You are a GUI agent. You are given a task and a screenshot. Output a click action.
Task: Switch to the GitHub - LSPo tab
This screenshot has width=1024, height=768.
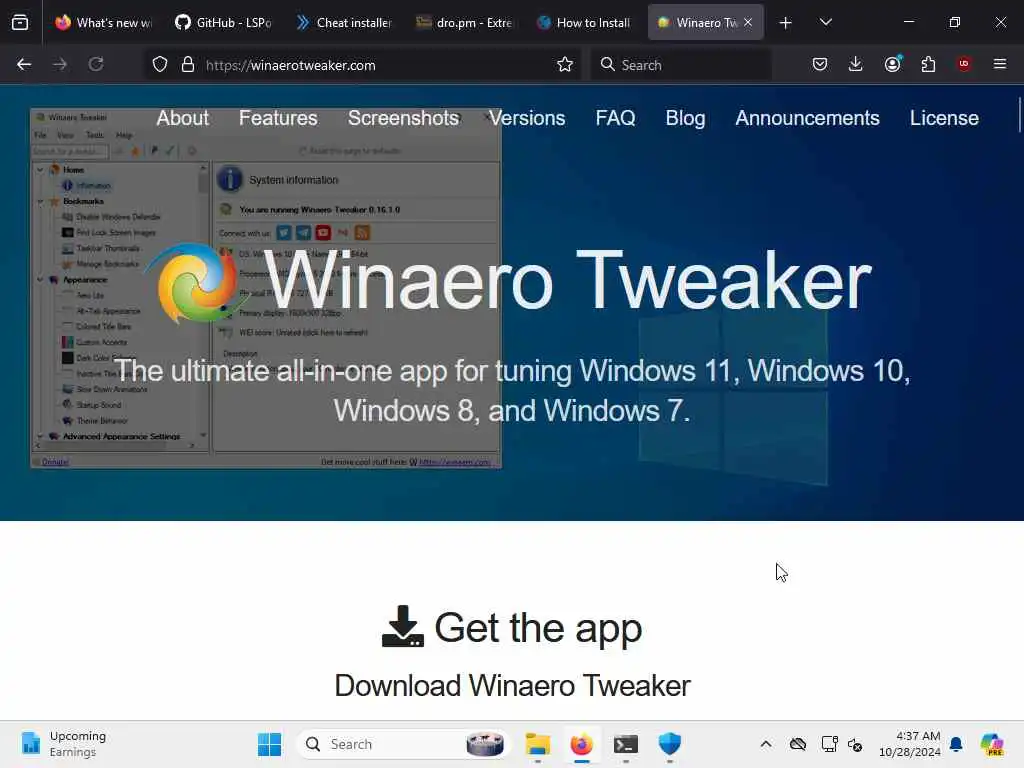point(223,22)
